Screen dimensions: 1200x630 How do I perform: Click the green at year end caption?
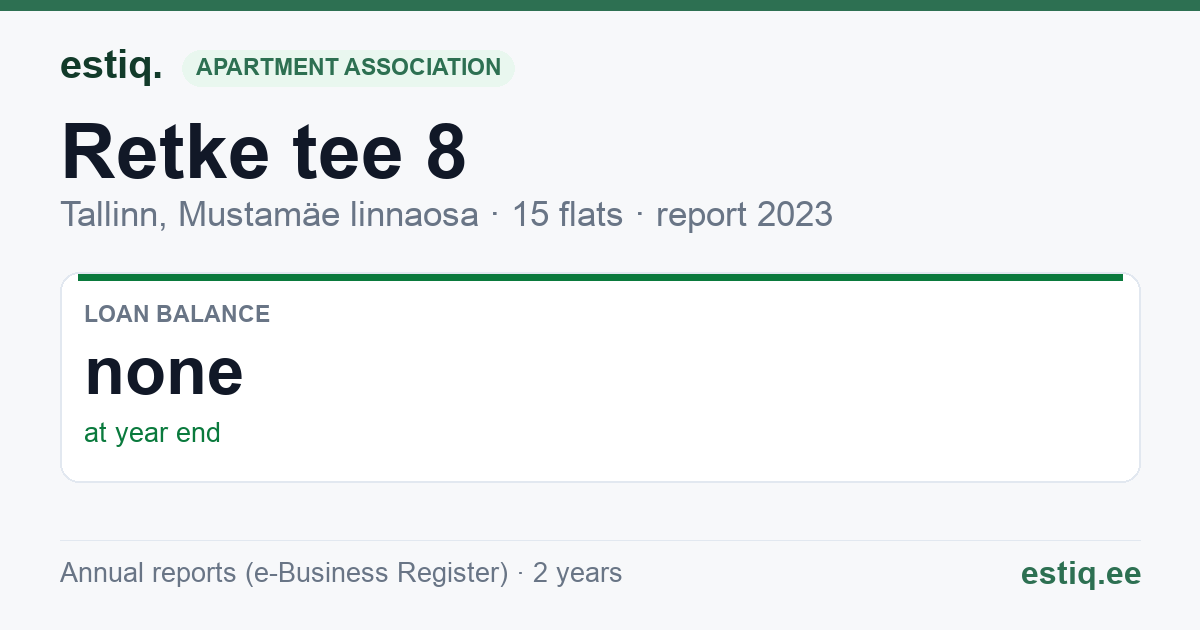[152, 433]
